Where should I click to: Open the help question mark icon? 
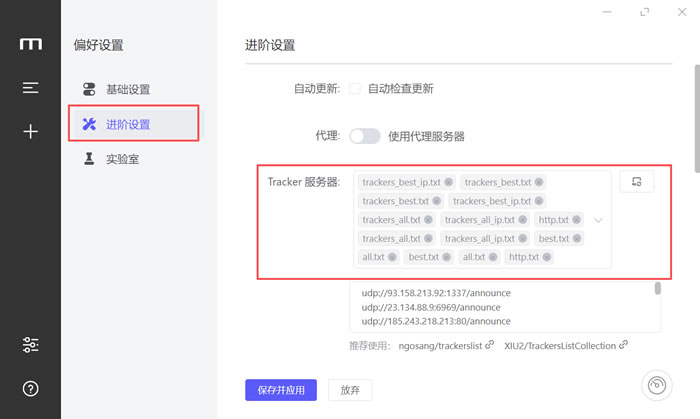coord(30,388)
